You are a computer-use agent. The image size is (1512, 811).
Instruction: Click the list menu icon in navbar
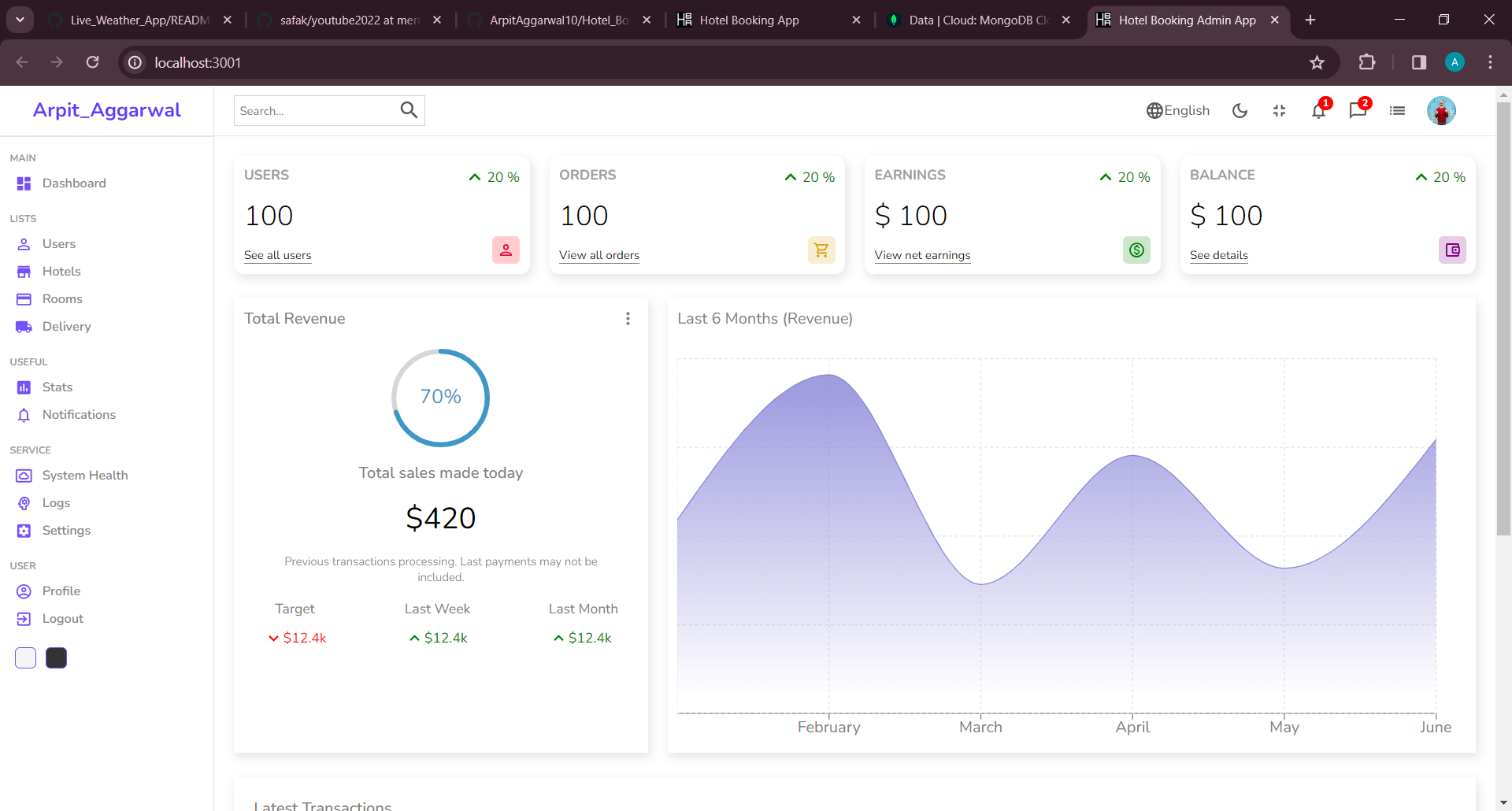pos(1397,111)
